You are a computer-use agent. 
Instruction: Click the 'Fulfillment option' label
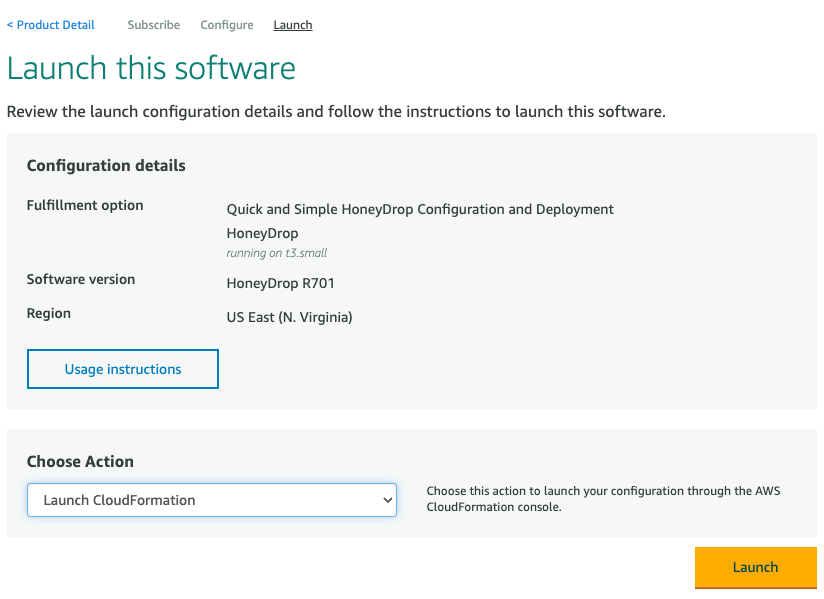(85, 205)
